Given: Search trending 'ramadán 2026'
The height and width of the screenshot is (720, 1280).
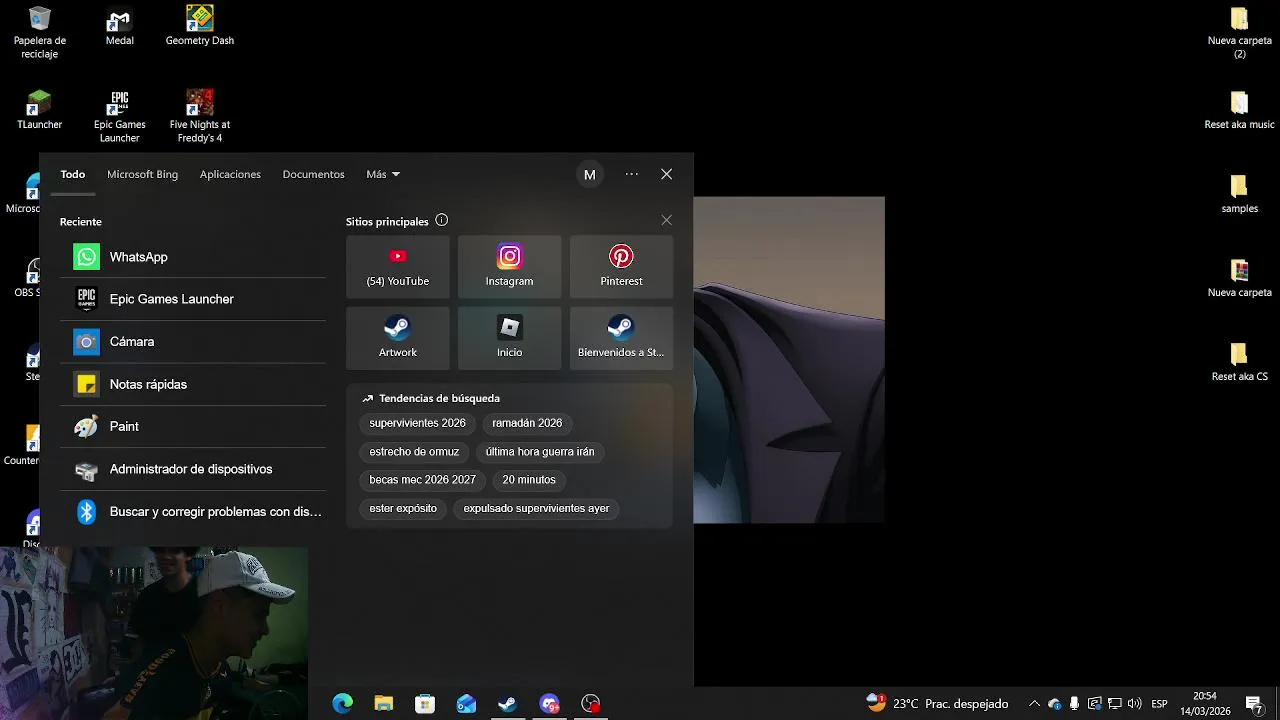Looking at the screenshot, I should 527,423.
